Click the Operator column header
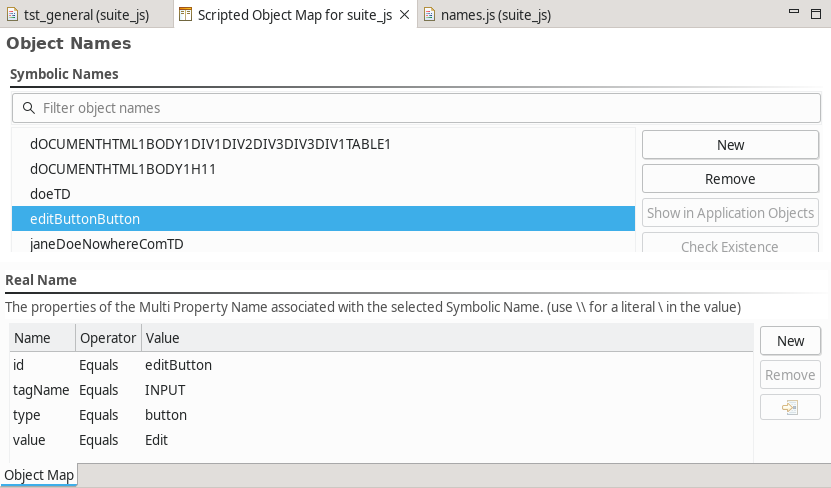Screen dimensions: 831x488 107,338
